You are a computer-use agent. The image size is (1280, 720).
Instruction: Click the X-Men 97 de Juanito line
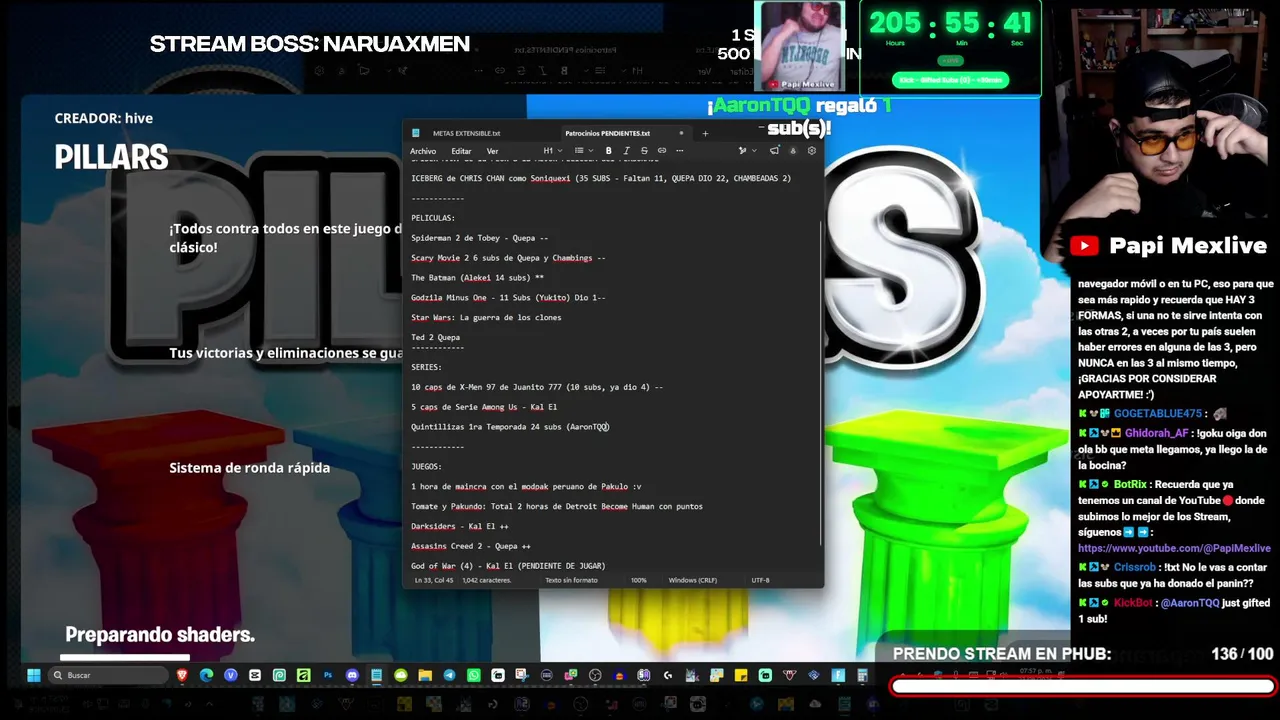(x=537, y=387)
